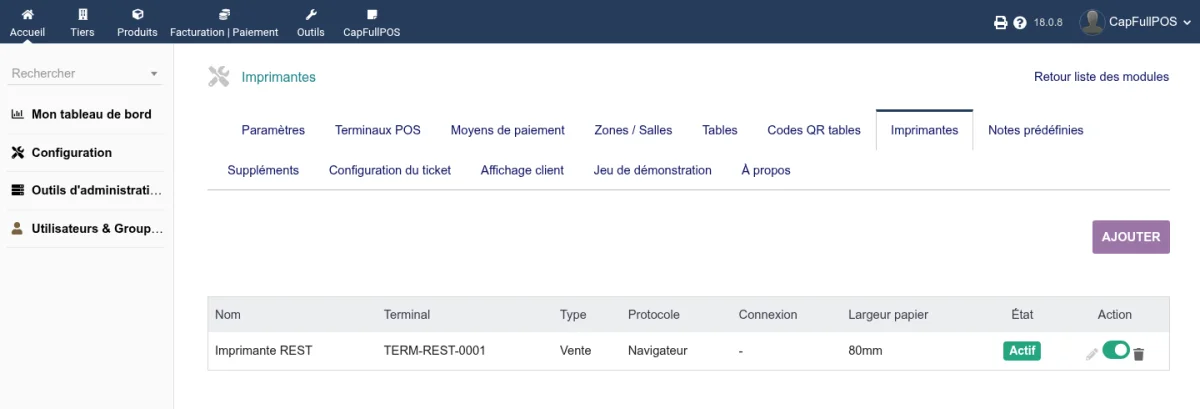Open the Zones / Salles tab
Image resolution: width=1200 pixels, height=409 pixels.
[633, 130]
